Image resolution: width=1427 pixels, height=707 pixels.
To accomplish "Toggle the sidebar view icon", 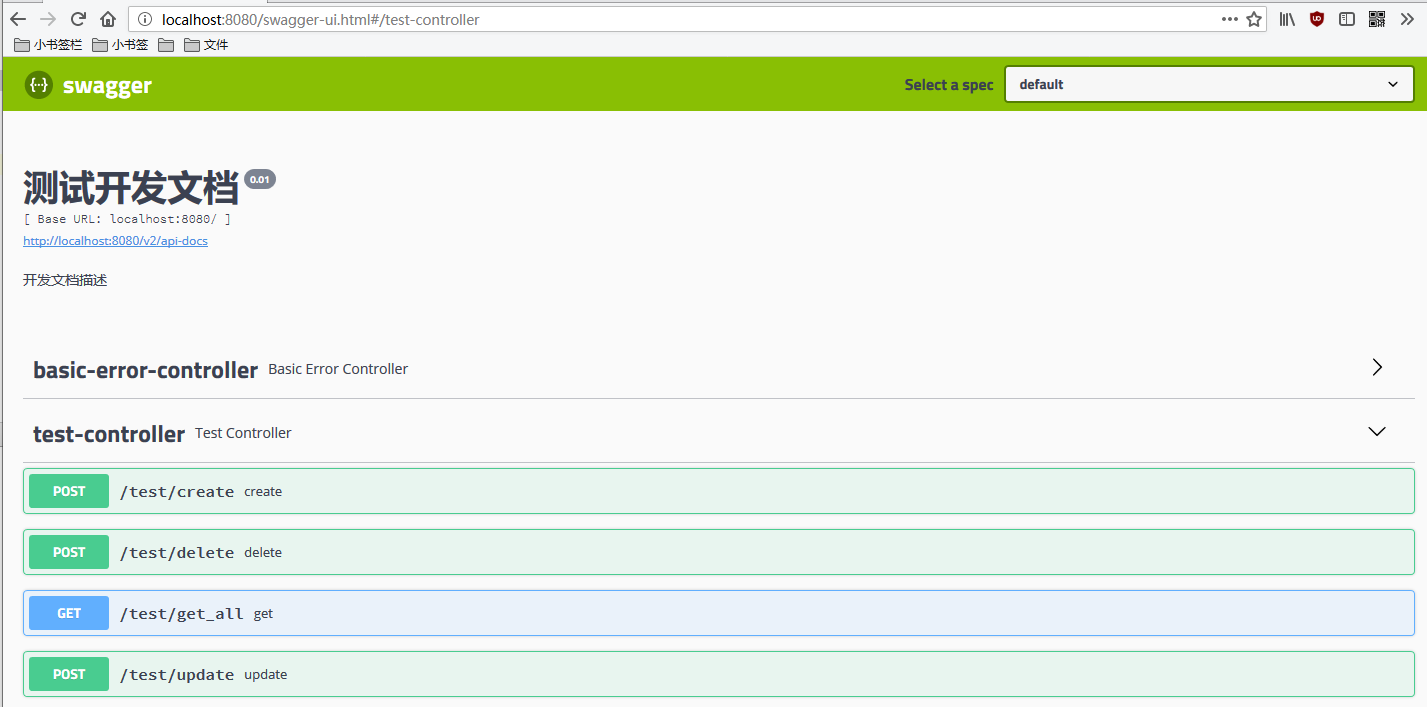I will coord(1347,19).
